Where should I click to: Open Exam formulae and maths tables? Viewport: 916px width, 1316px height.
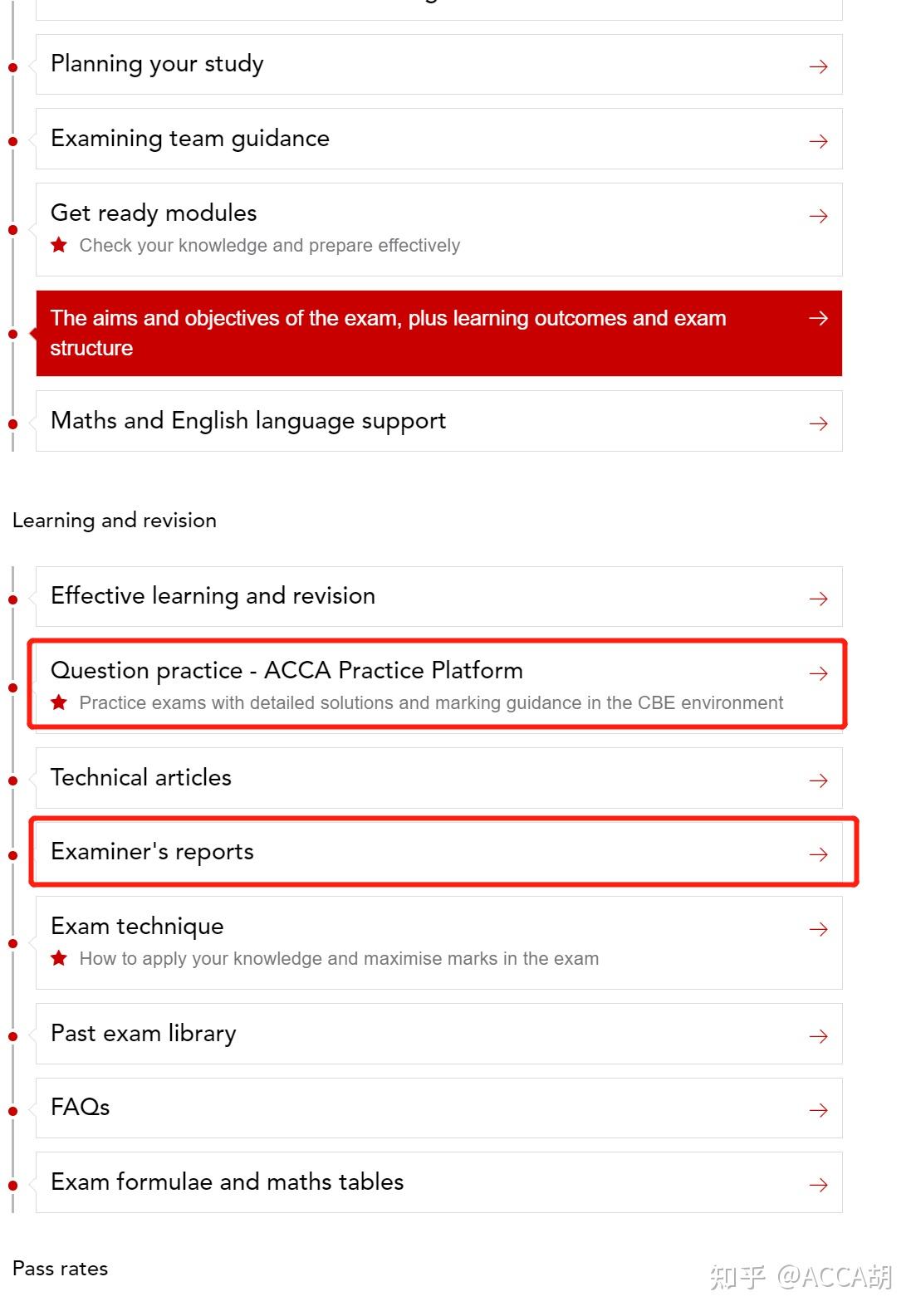point(227,1182)
